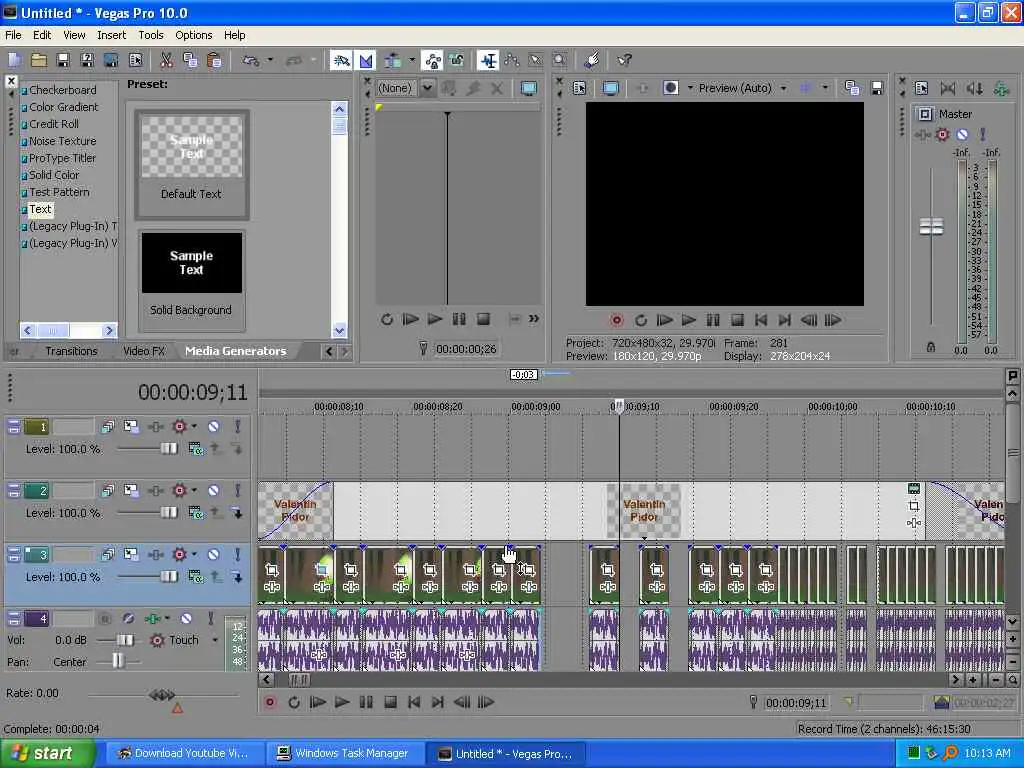The image size is (1024, 768).
Task: Switch to the Video FX tab
Action: pyautogui.click(x=144, y=351)
